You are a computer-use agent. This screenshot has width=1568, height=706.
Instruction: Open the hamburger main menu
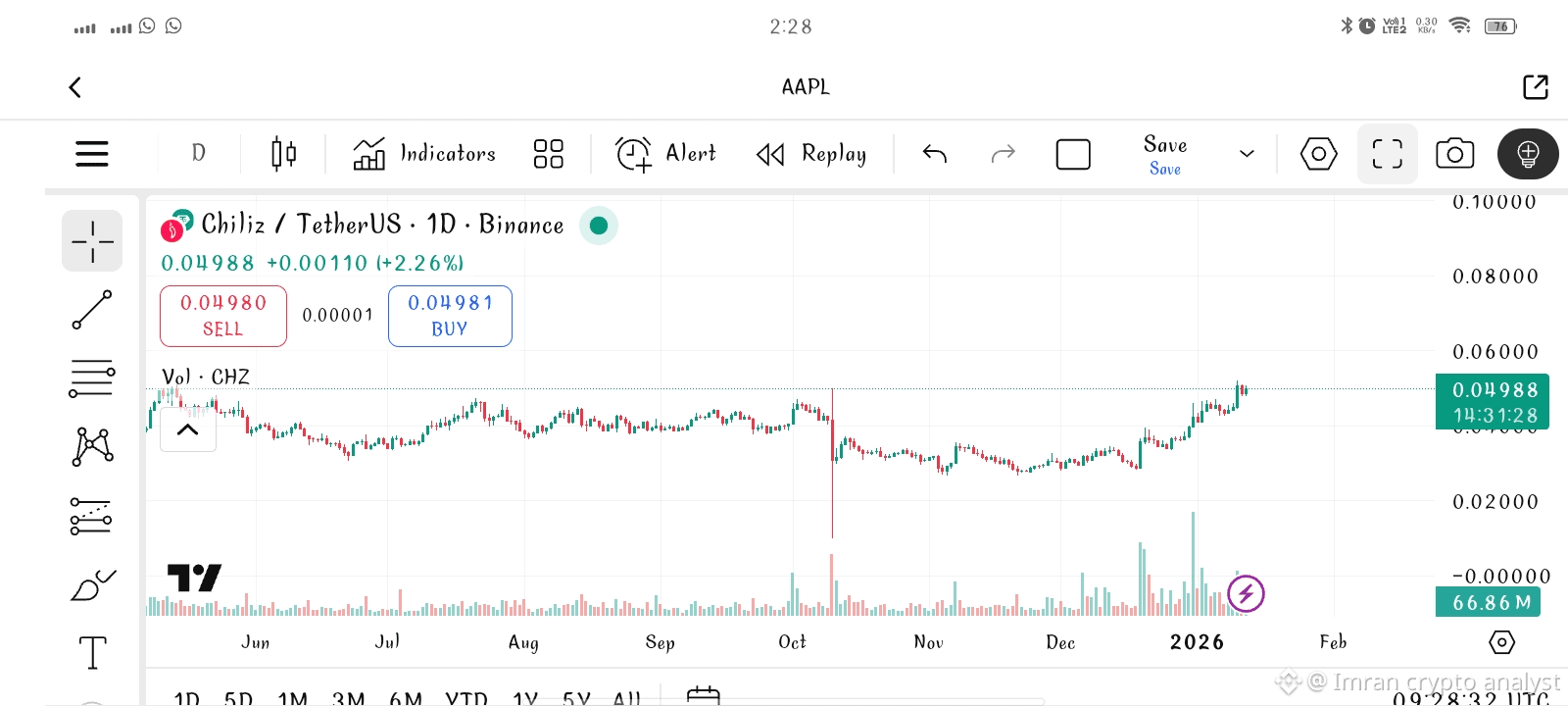tap(92, 154)
